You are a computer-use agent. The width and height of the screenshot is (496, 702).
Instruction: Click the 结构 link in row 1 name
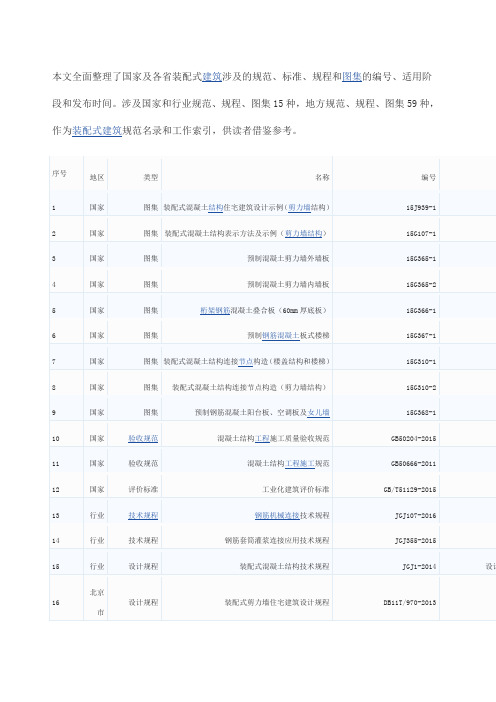point(215,208)
